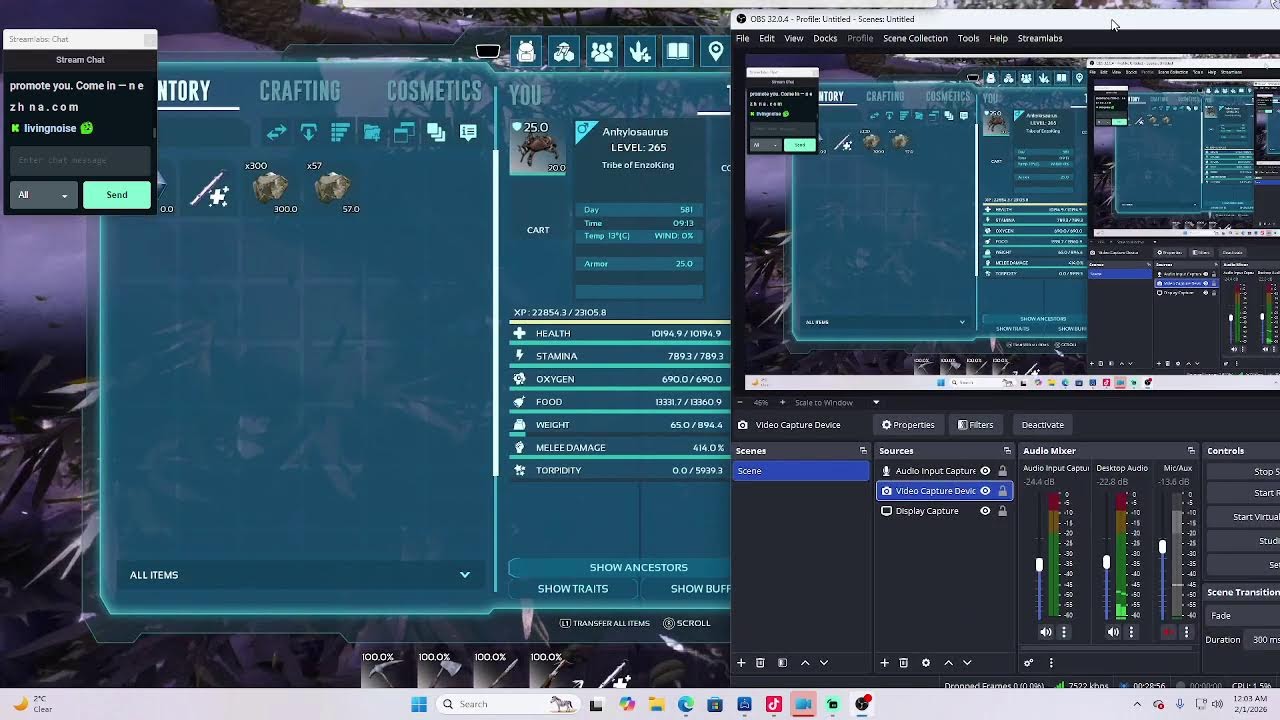The image size is (1280, 720).
Task: Remove selected scene with trash icon
Action: click(x=760, y=662)
